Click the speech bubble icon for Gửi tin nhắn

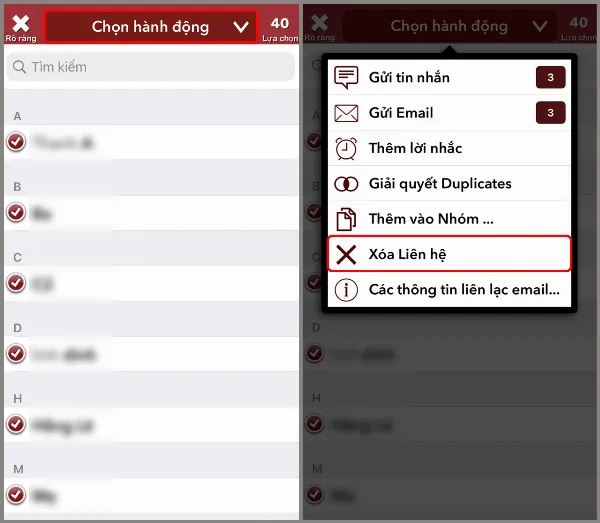[x=346, y=77]
